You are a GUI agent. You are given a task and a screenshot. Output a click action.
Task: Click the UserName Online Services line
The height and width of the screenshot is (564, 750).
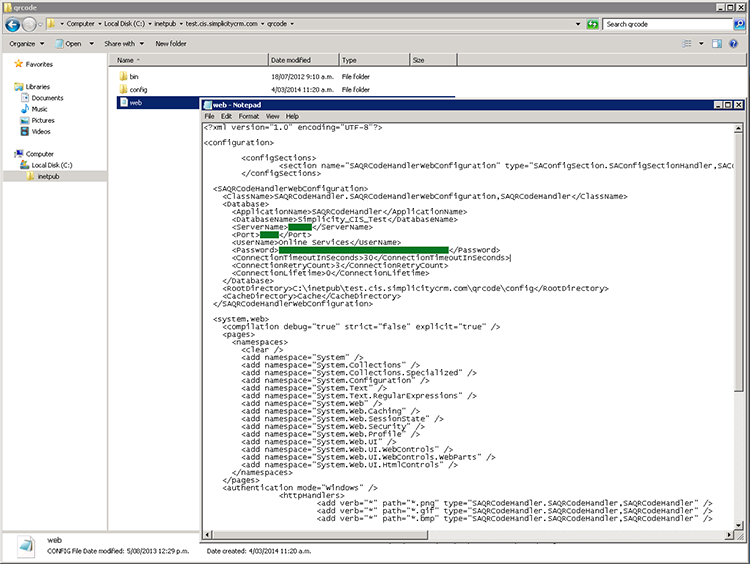[x=317, y=243]
